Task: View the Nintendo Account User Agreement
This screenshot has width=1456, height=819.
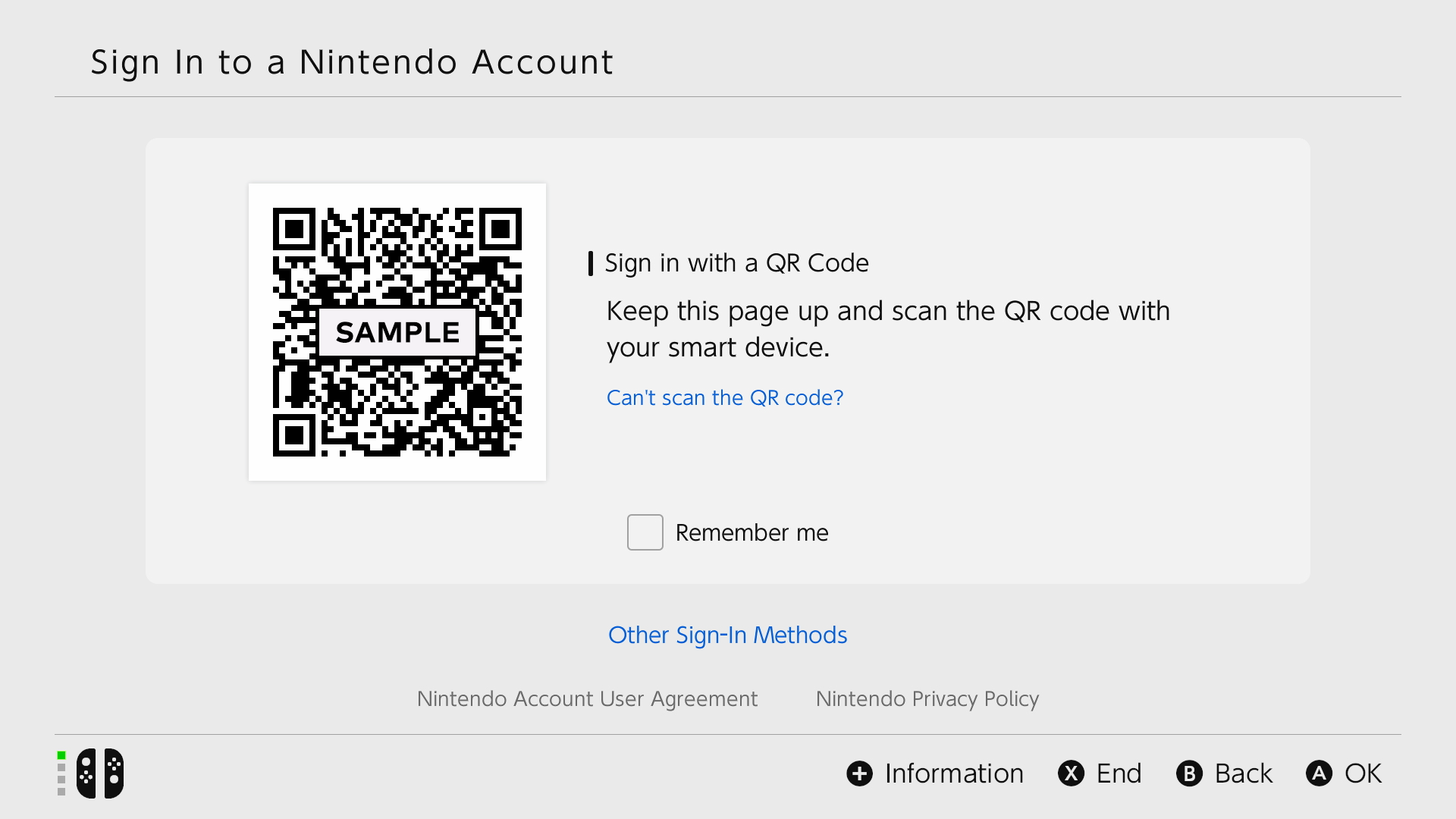Action: [587, 699]
